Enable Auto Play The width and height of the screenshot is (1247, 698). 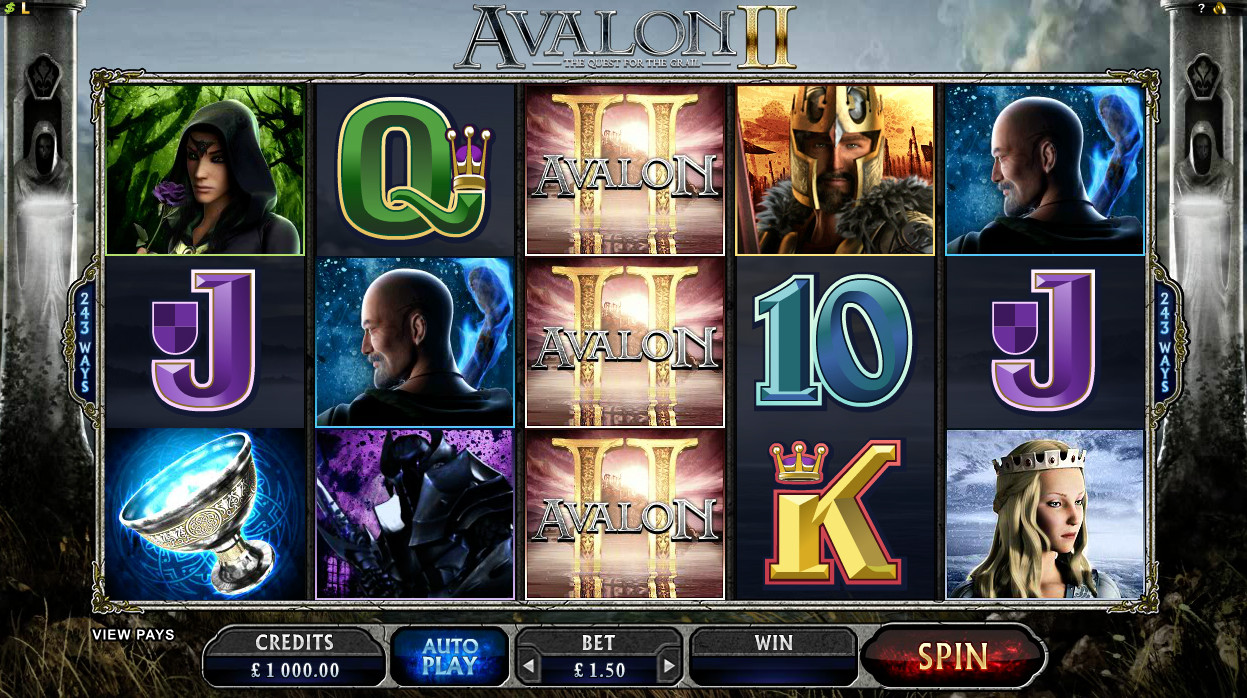point(449,657)
